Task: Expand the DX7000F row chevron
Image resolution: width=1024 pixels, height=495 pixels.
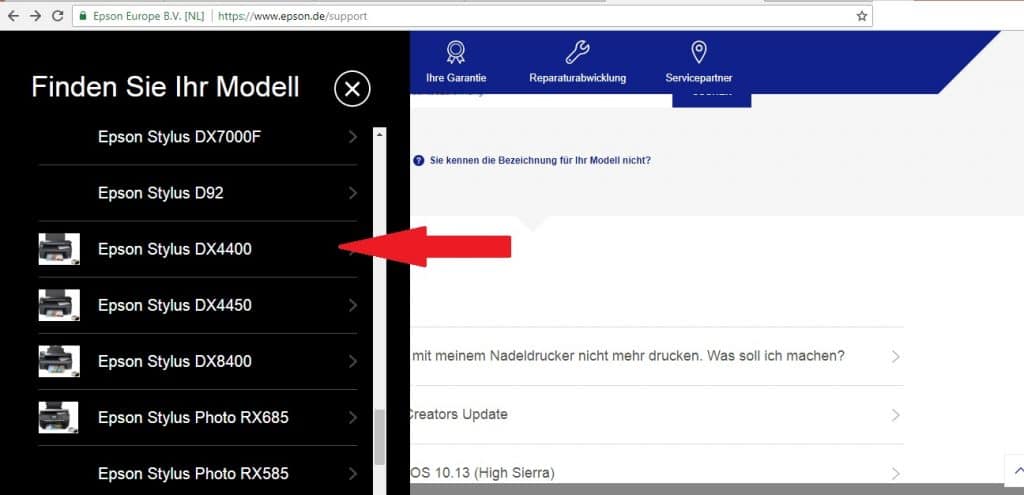Action: 353,137
